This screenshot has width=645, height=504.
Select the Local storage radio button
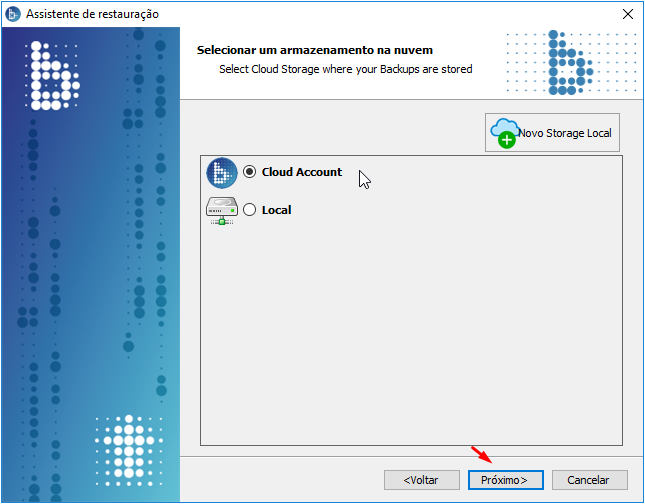249,210
